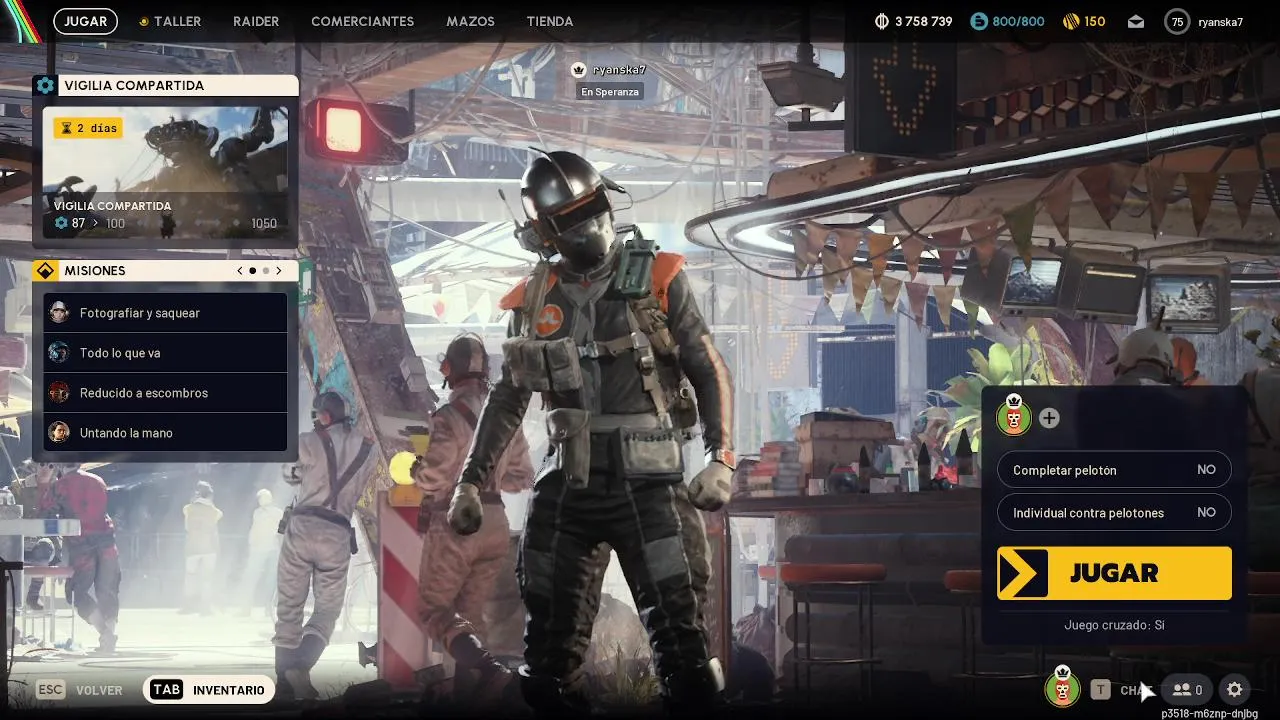Open the TIENDA tab
The height and width of the screenshot is (720, 1280).
550,21
